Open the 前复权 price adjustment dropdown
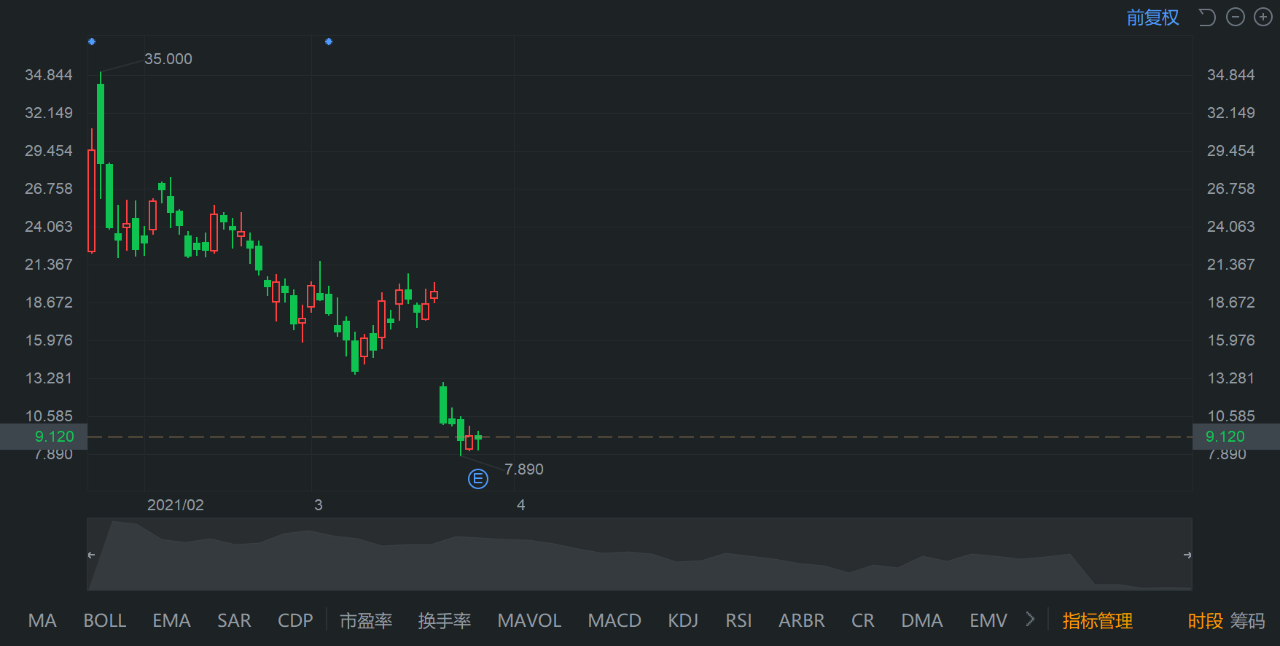Viewport: 1280px width, 646px height. pyautogui.click(x=1153, y=18)
